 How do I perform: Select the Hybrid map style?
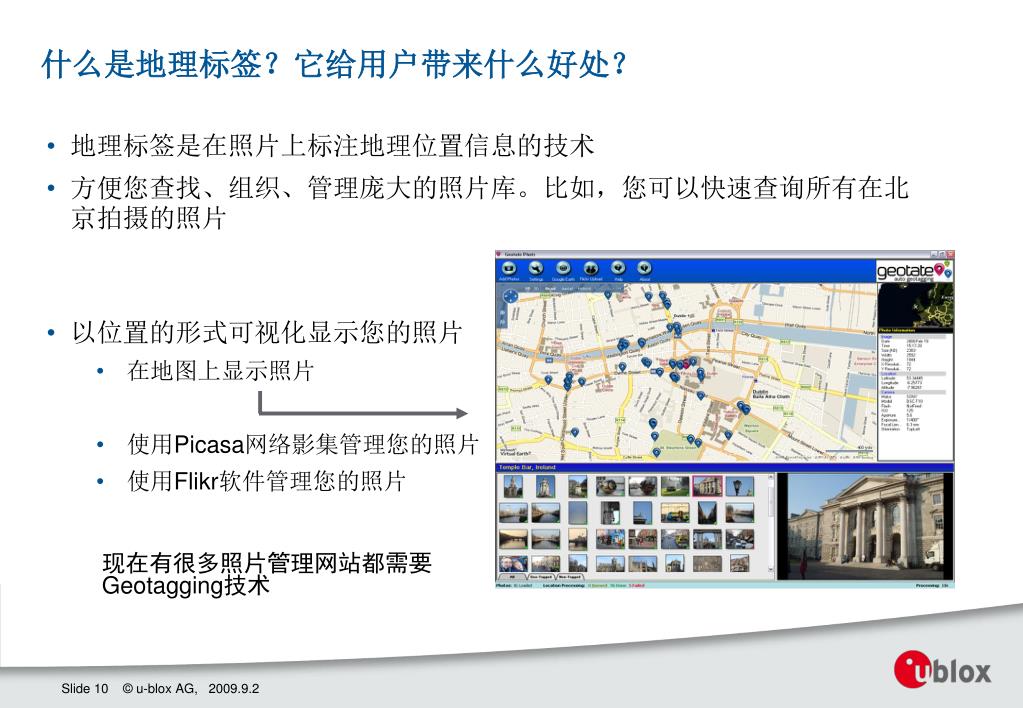(x=585, y=288)
